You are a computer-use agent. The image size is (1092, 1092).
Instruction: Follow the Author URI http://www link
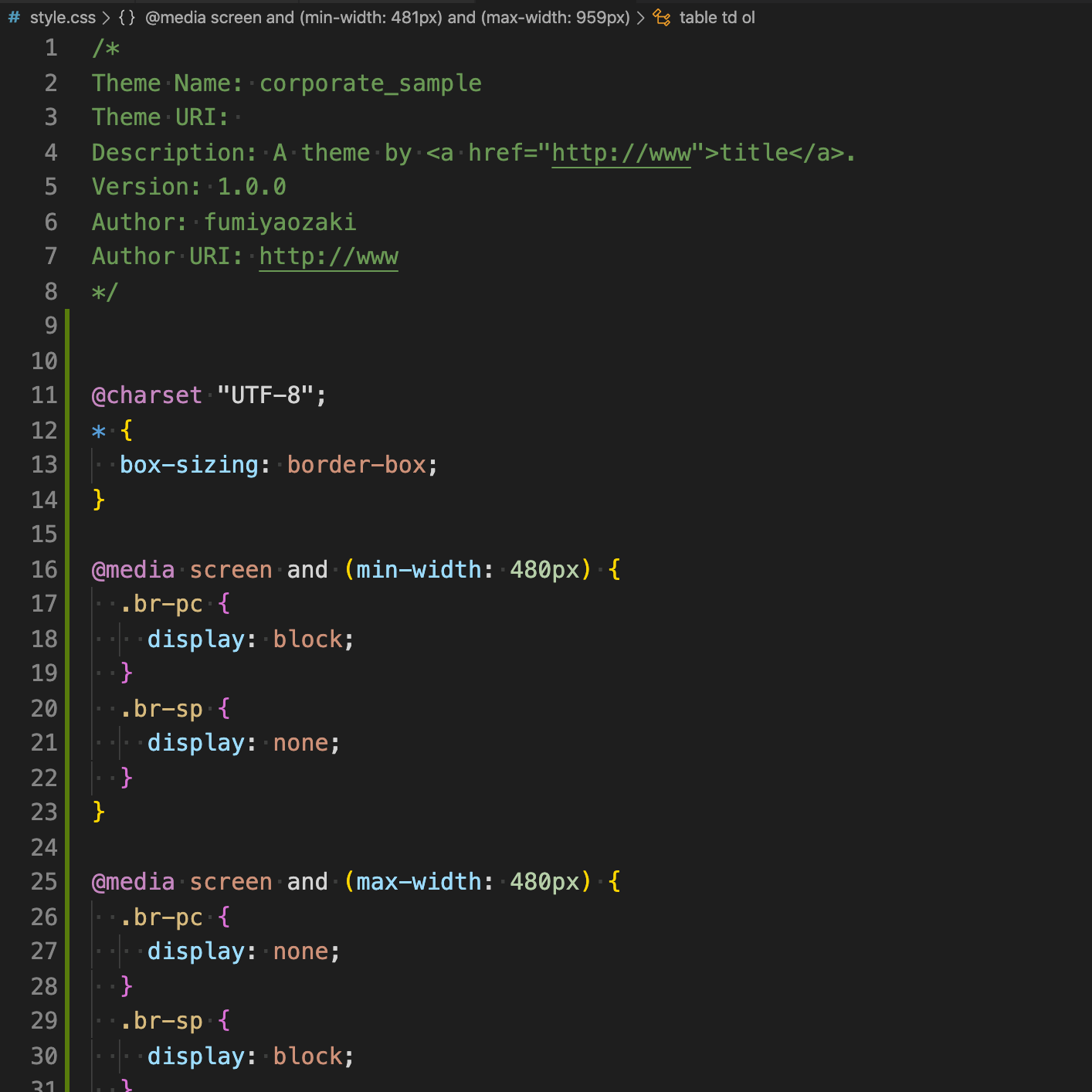328,256
